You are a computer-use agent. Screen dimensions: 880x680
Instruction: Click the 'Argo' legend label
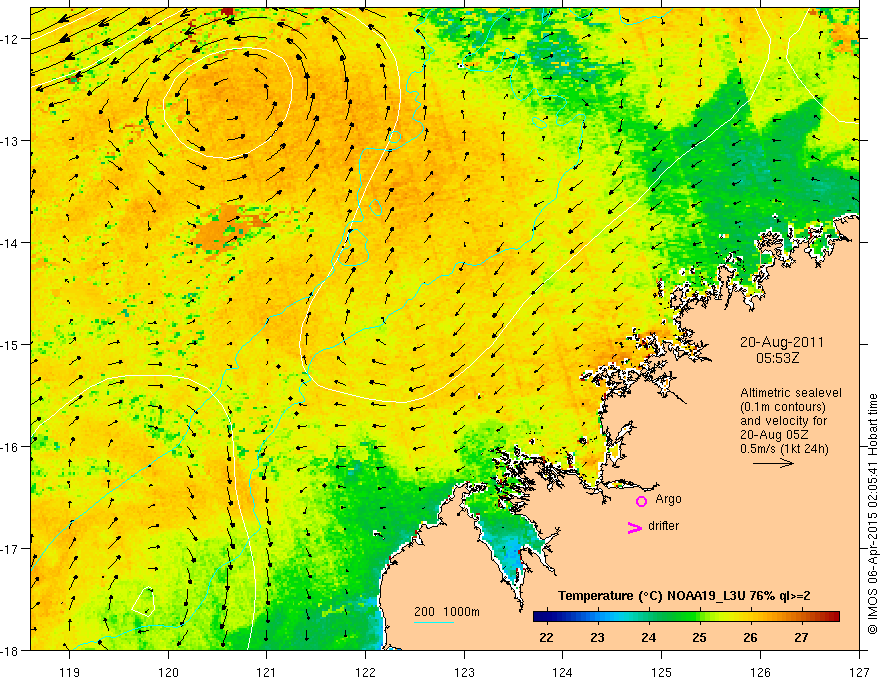668,499
